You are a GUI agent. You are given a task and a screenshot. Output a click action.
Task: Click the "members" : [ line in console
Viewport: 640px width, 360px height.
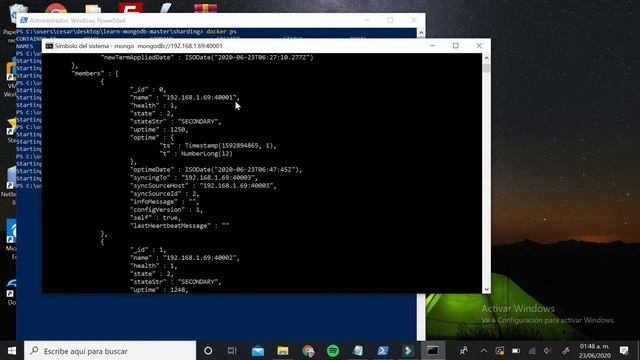[95, 73]
